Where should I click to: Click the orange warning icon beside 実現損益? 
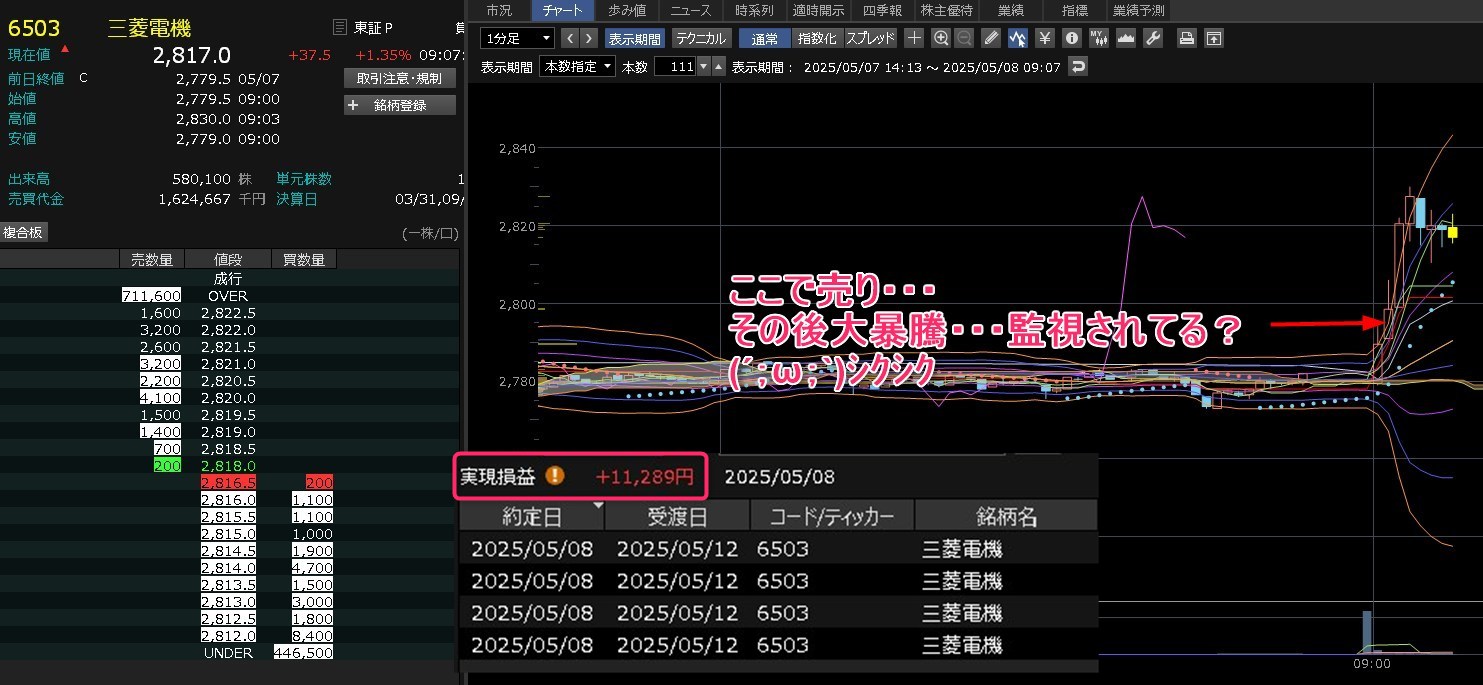tap(555, 476)
